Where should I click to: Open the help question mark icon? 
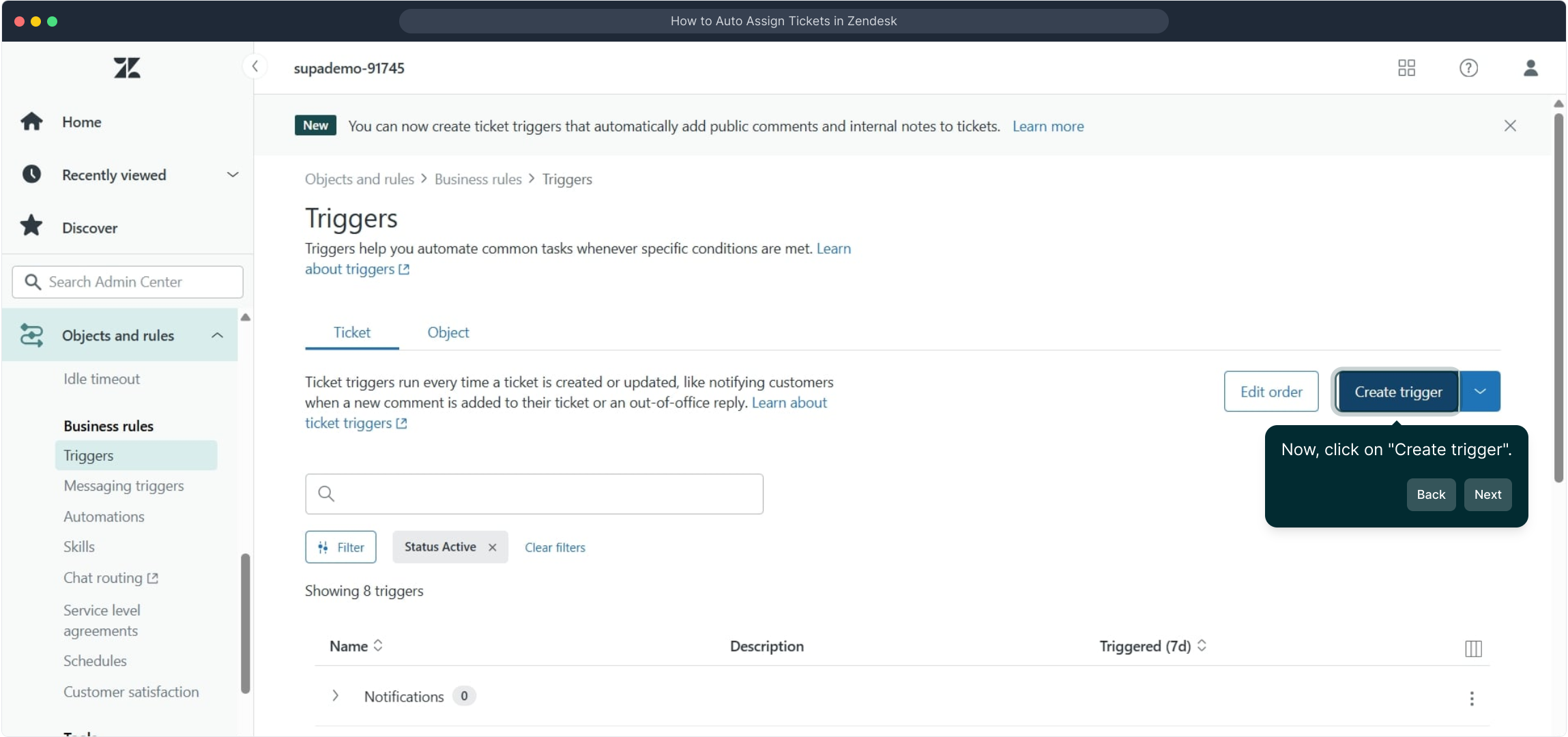[x=1468, y=68]
